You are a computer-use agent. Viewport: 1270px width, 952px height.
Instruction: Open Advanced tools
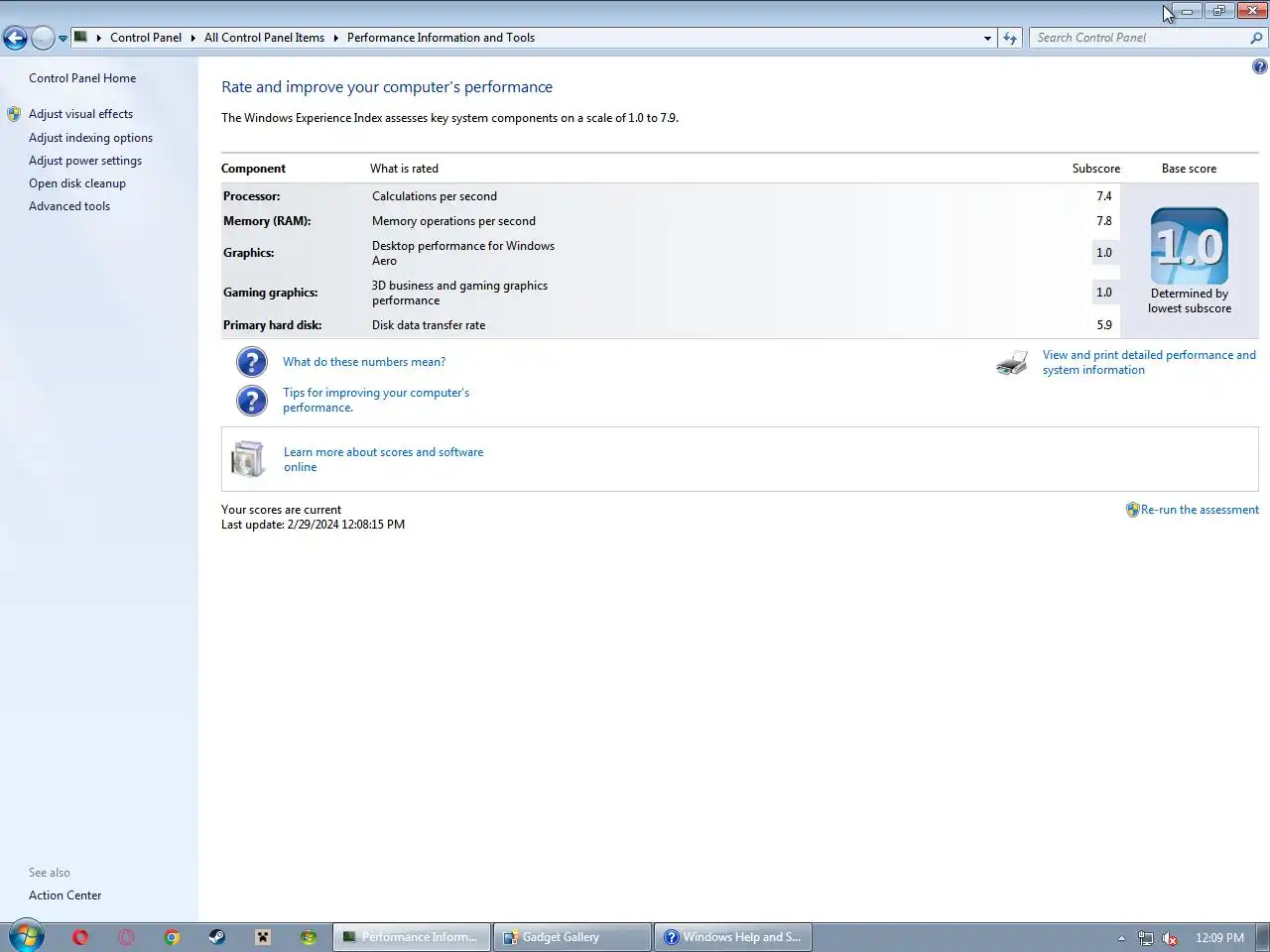pos(69,206)
